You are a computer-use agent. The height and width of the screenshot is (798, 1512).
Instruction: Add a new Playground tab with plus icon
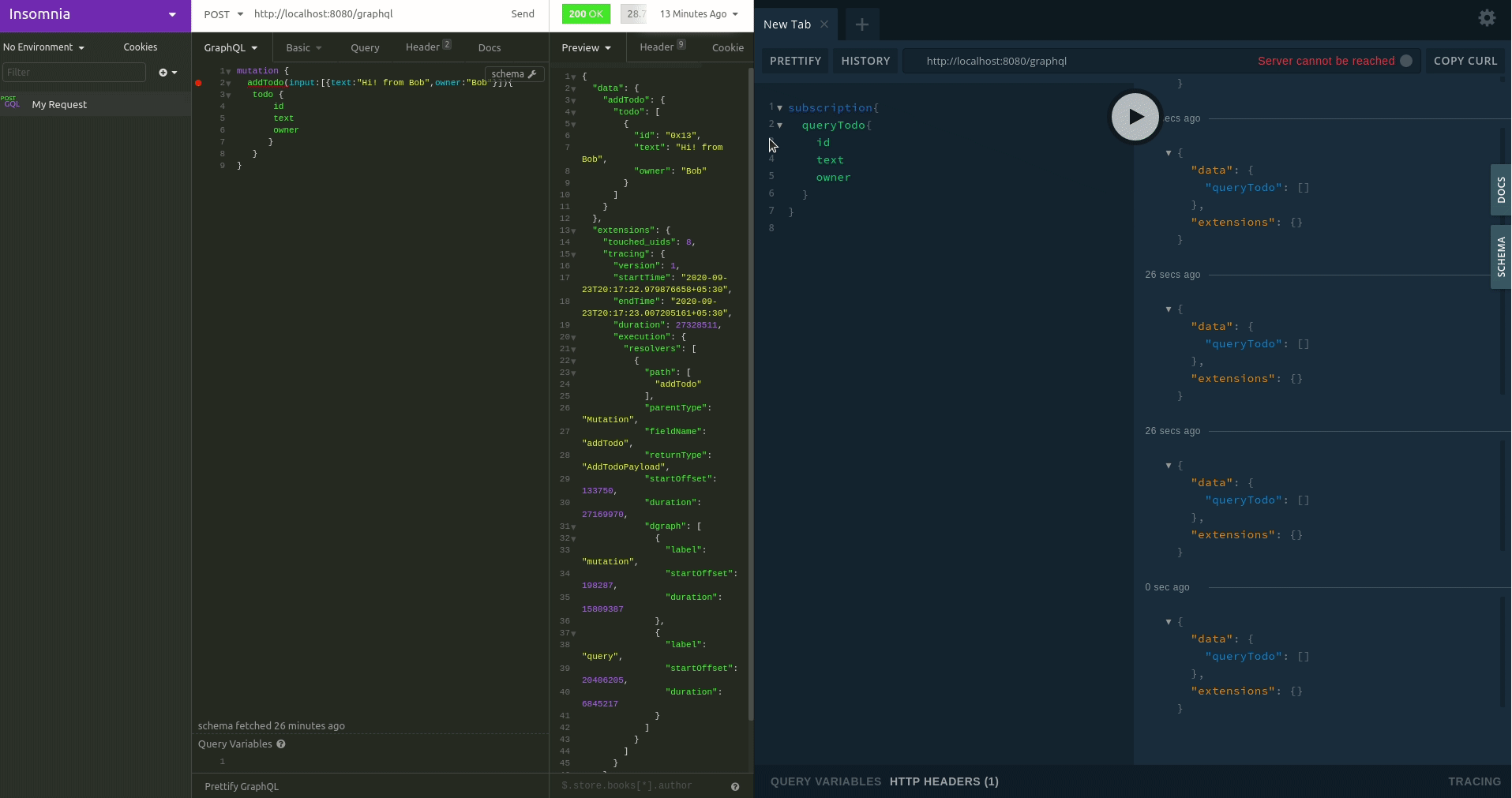coord(862,24)
